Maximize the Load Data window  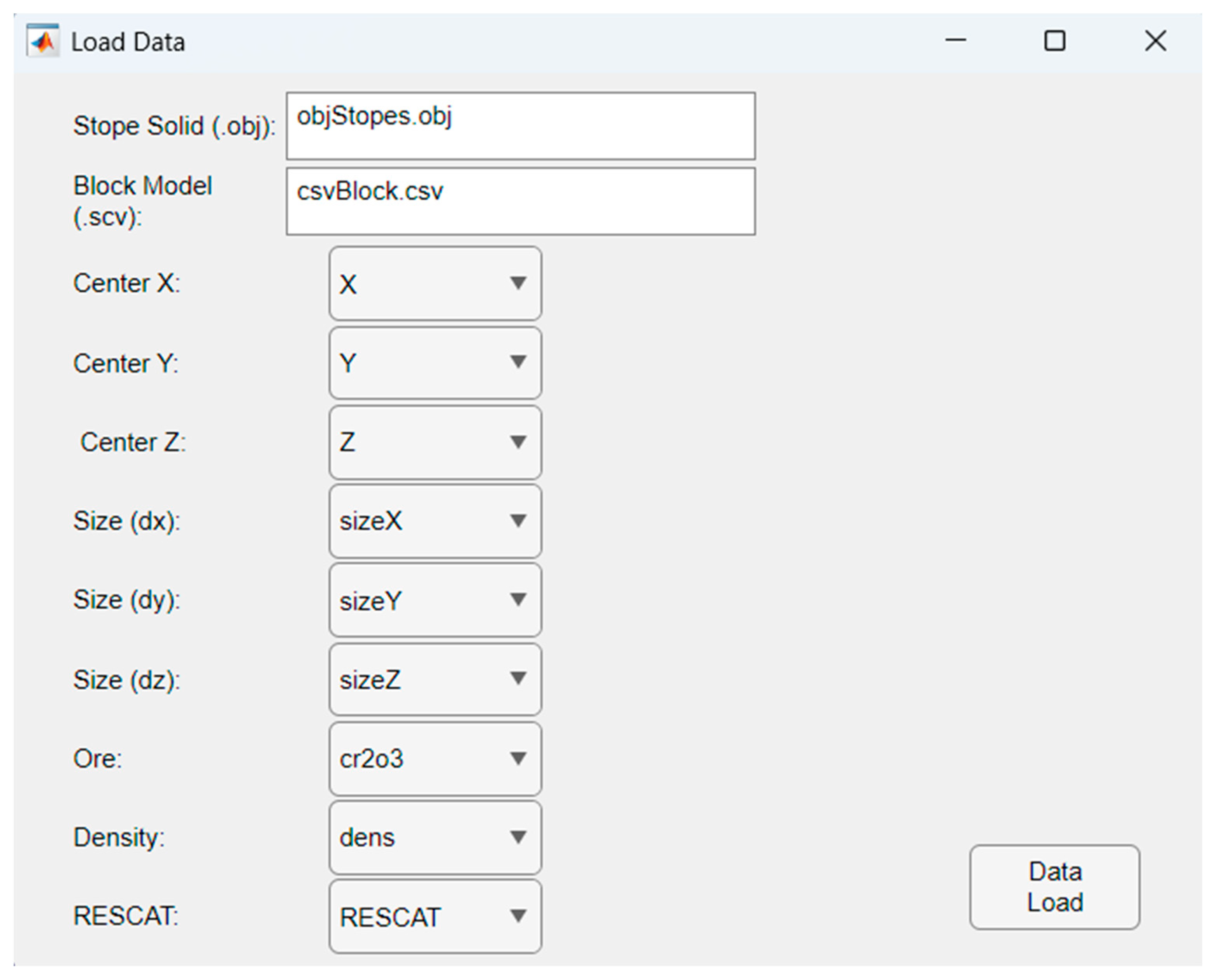point(1054,40)
